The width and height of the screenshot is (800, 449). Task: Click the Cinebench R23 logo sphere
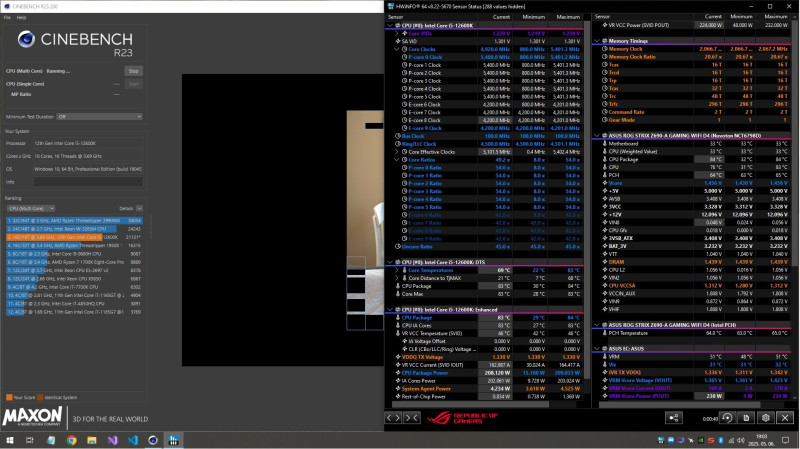[26, 39]
